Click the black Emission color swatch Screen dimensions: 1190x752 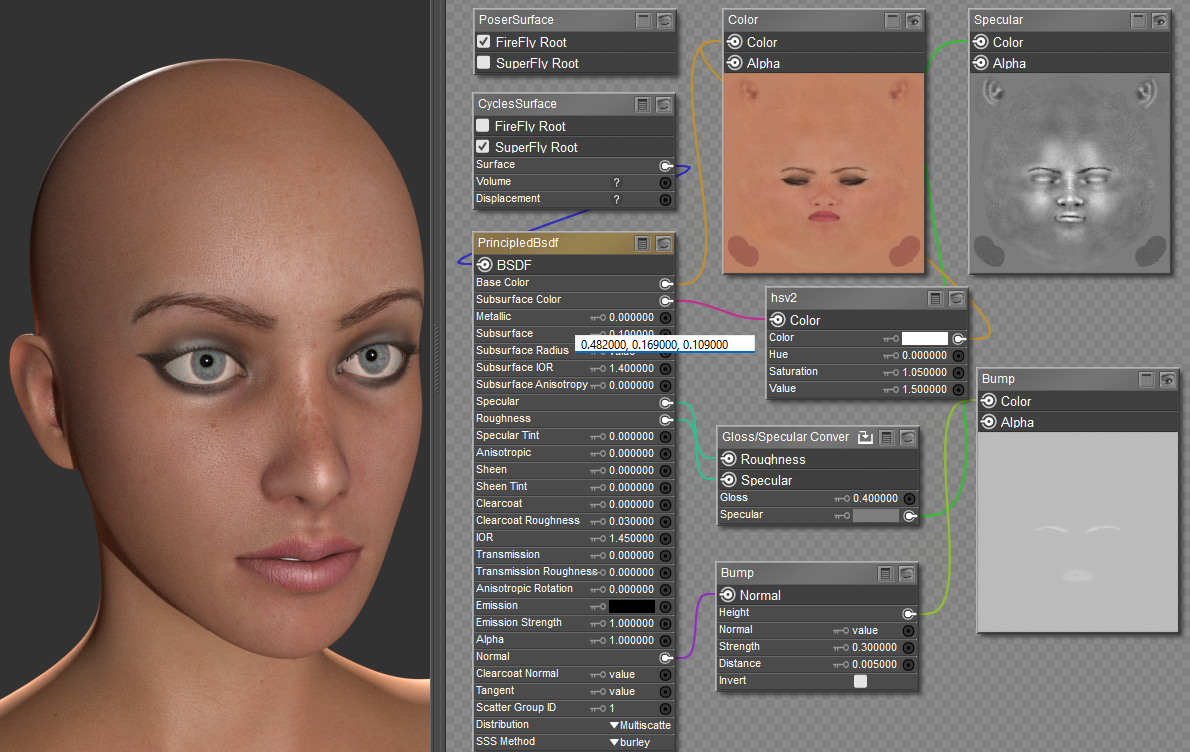click(632, 606)
